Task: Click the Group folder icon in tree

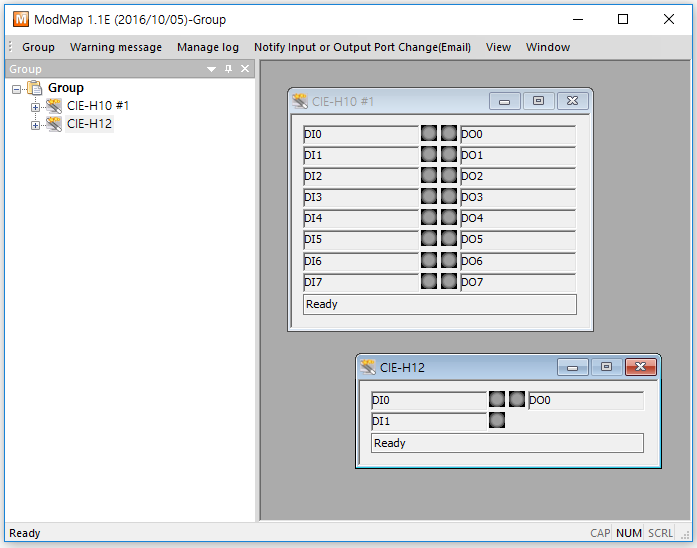Action: (x=35, y=88)
